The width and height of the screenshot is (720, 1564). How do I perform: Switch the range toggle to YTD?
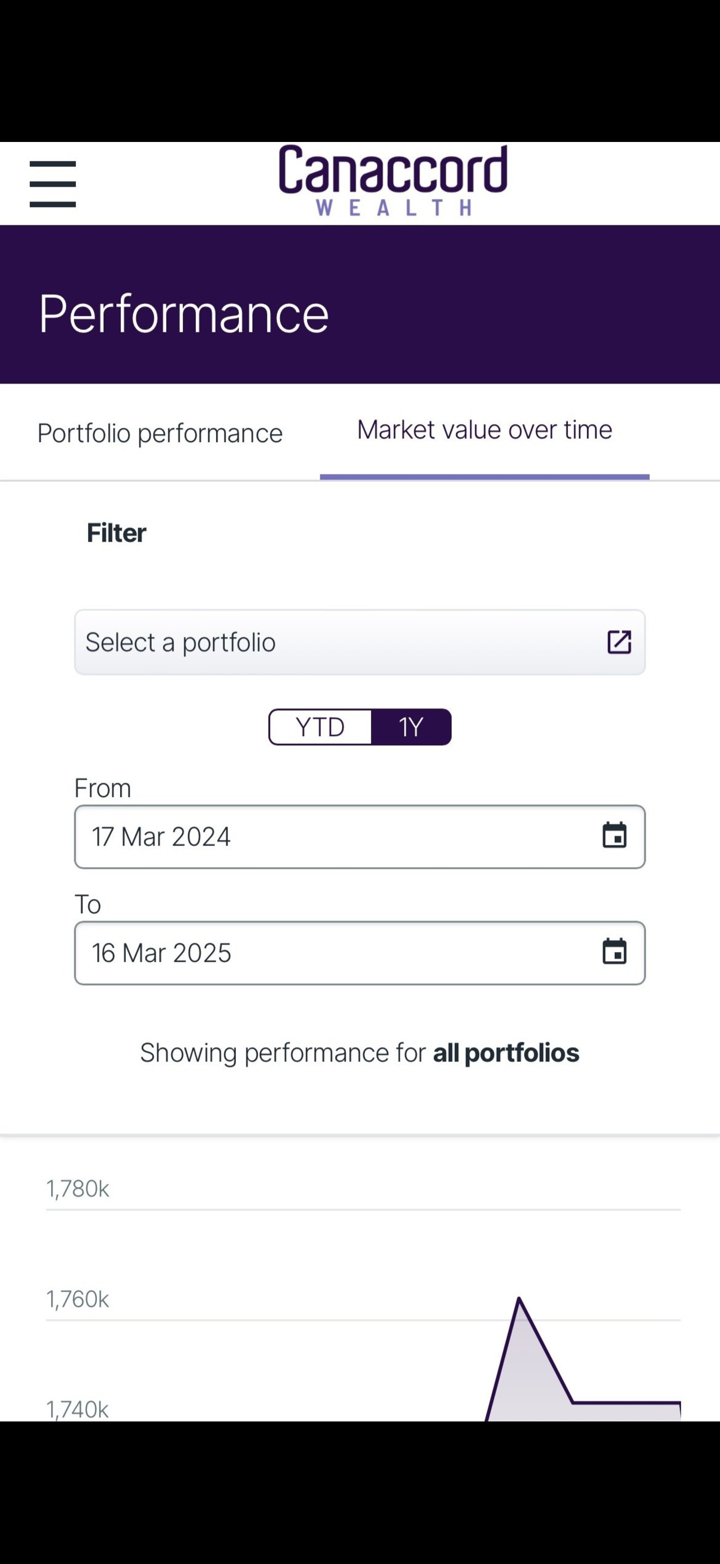320,727
